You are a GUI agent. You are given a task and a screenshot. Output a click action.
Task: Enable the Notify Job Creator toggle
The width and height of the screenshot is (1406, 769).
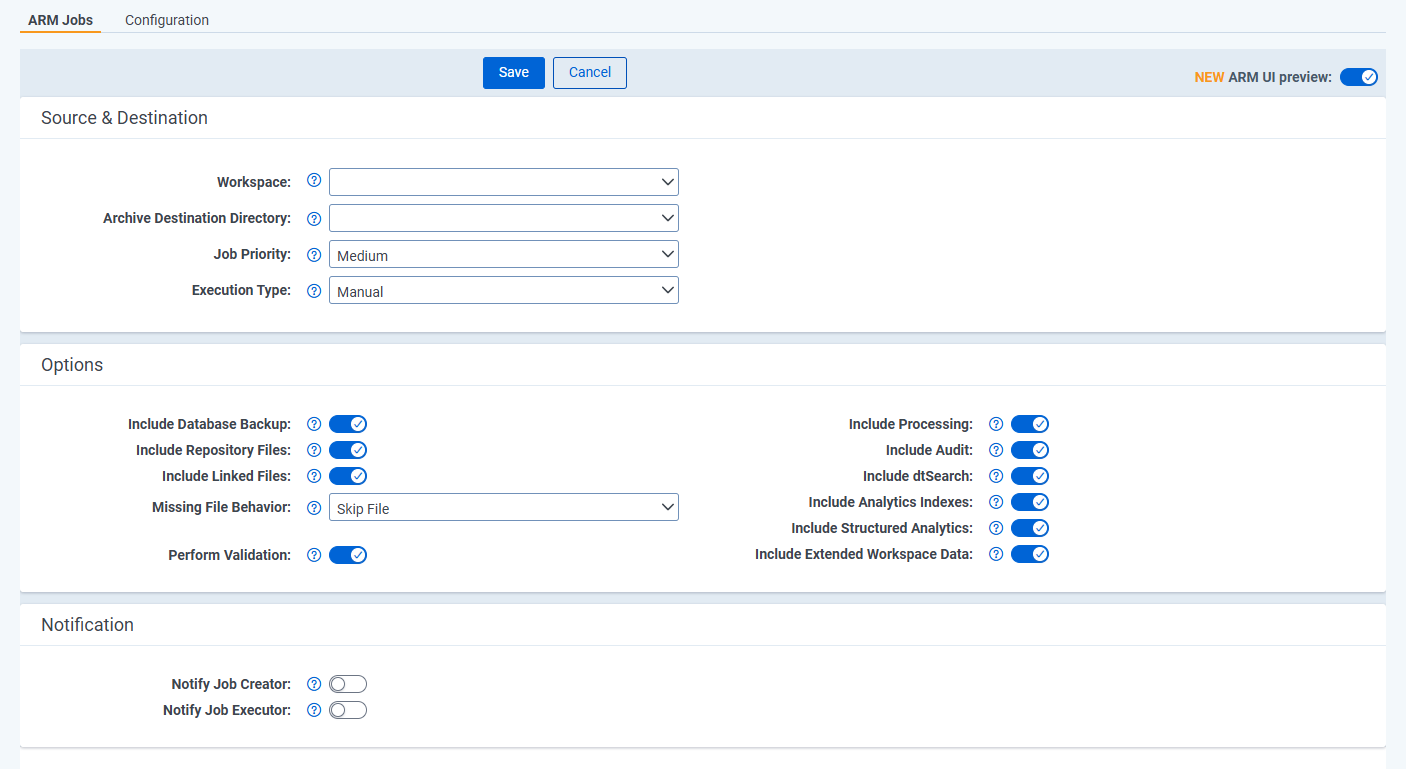click(x=348, y=684)
